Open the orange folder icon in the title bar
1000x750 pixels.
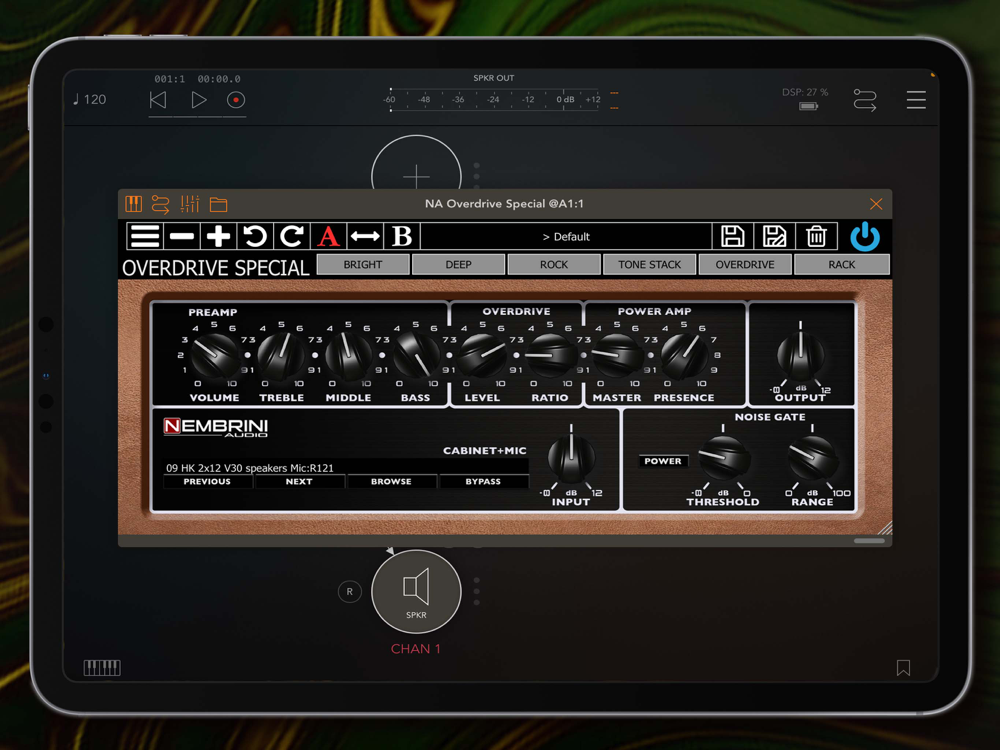tap(219, 204)
